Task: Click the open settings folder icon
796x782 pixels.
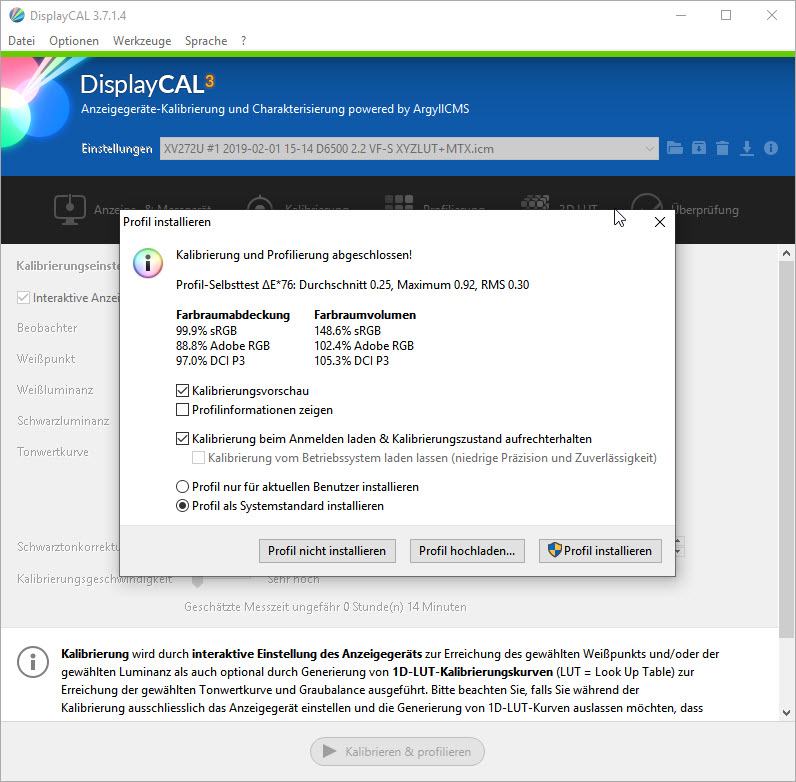Action: [674, 148]
